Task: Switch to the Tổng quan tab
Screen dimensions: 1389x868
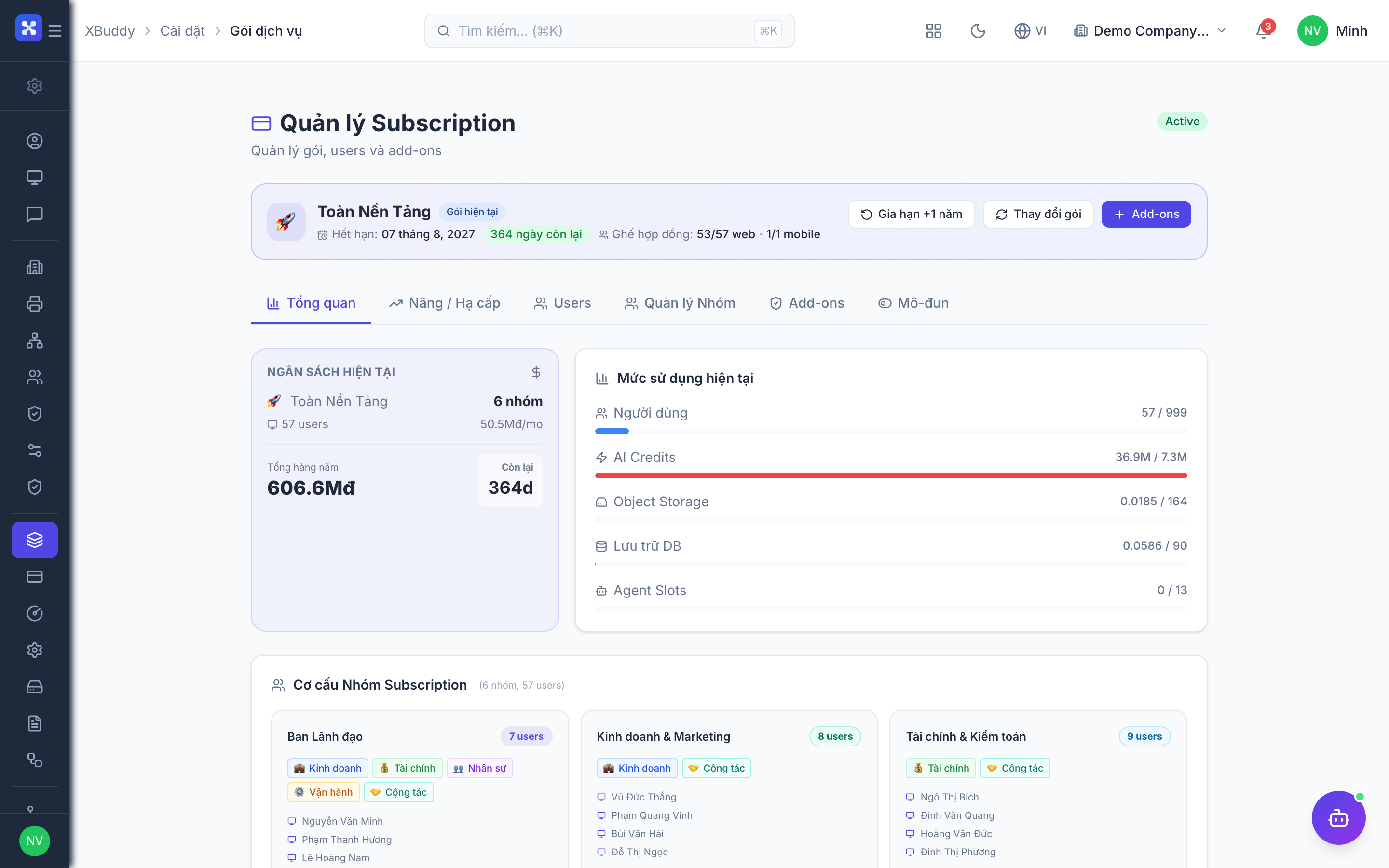Action: tap(311, 303)
